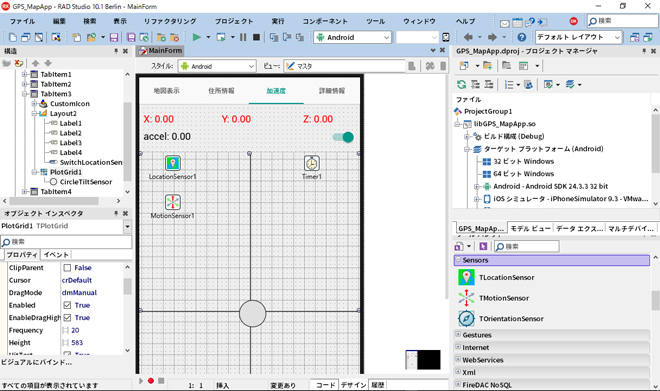This screenshot has width=660, height=391.
Task: Click the form overview thumbnail
Action: (423, 360)
